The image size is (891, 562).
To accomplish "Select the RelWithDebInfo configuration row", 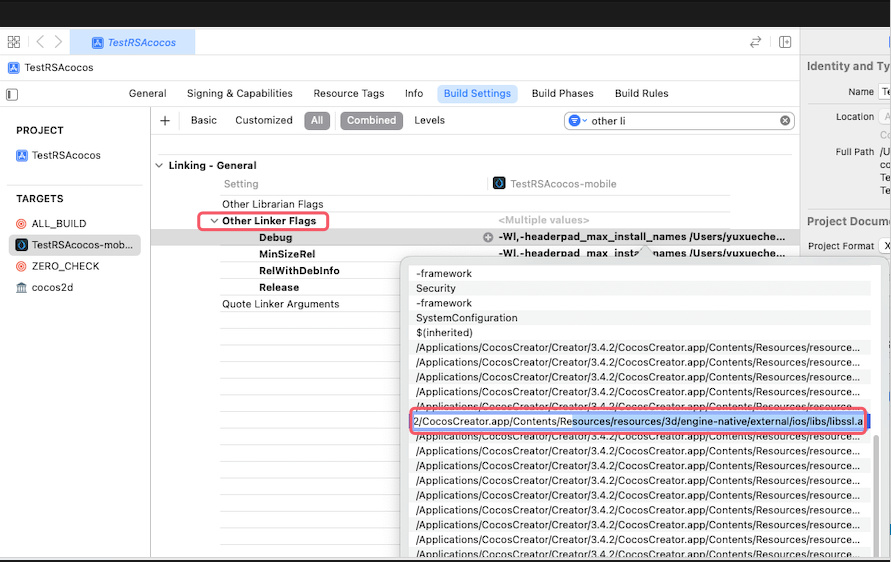I will [299, 270].
